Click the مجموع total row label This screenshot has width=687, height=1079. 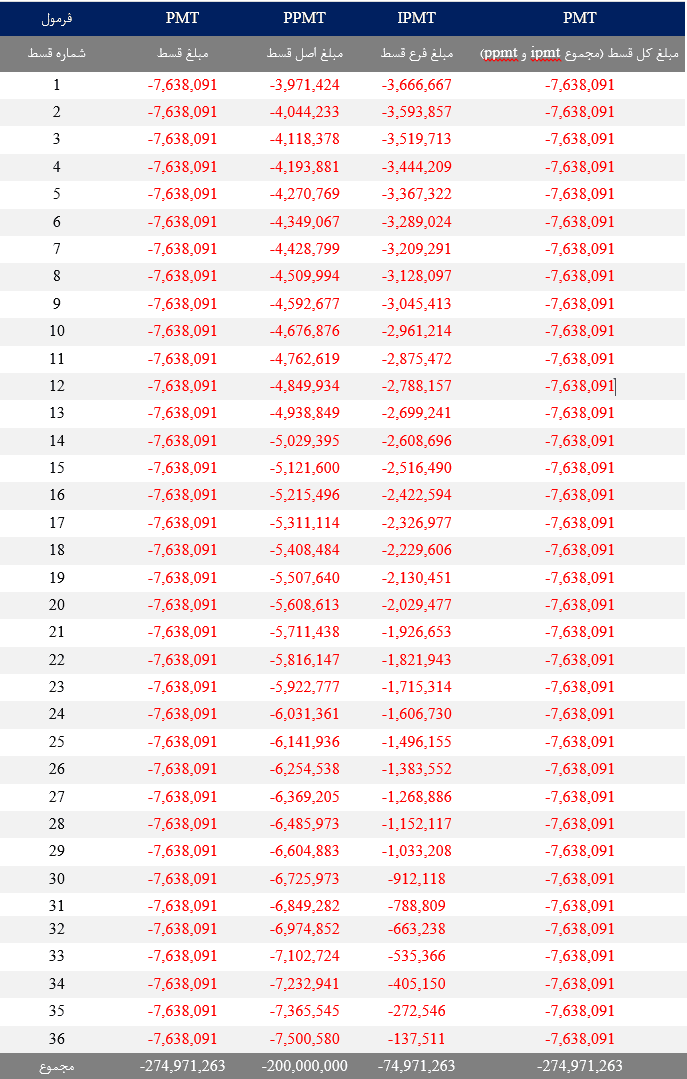click(x=56, y=1067)
